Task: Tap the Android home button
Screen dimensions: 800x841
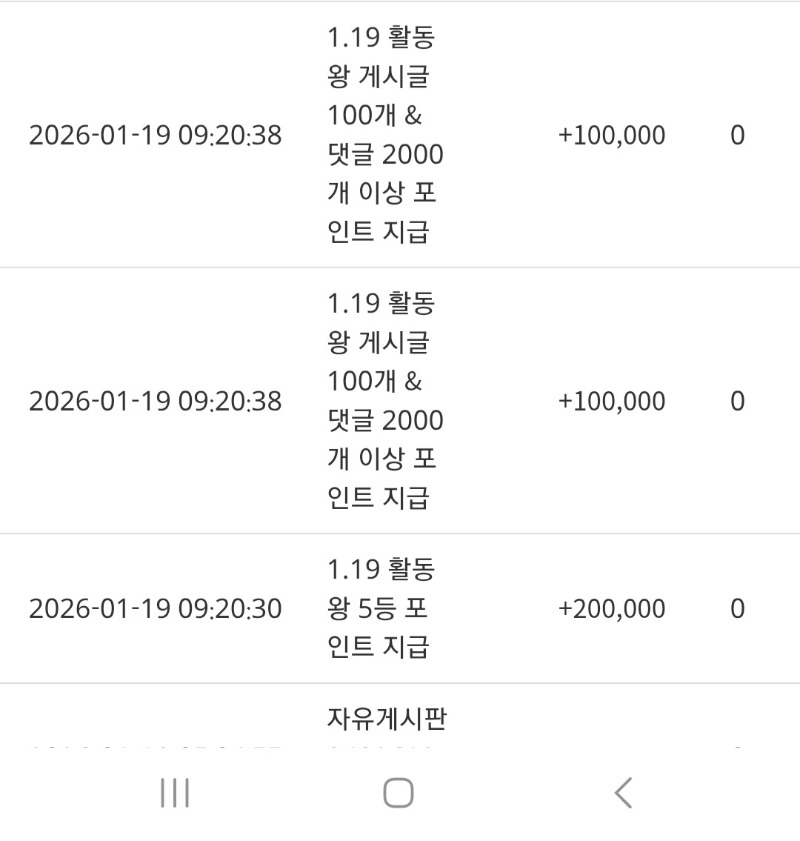Action: click(x=398, y=793)
